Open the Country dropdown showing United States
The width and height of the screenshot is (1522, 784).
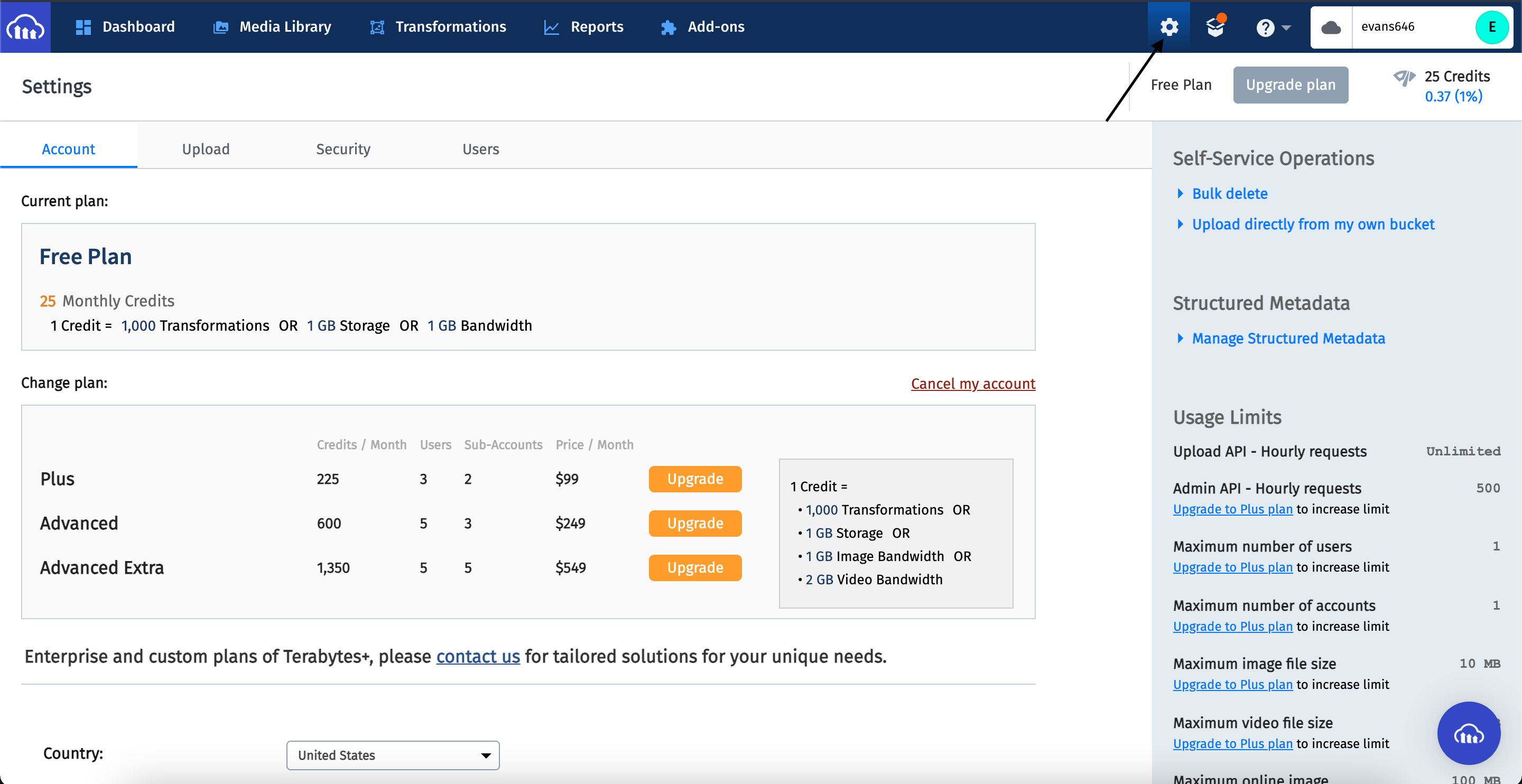click(x=392, y=754)
